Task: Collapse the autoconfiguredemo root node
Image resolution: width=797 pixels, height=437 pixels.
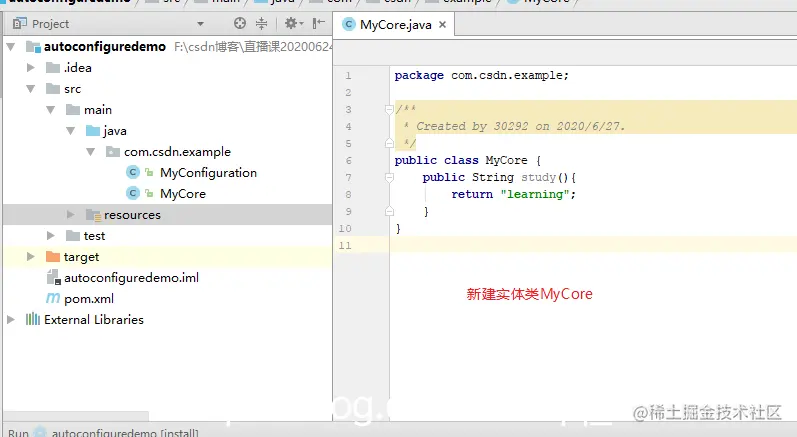Action: click(x=10, y=47)
